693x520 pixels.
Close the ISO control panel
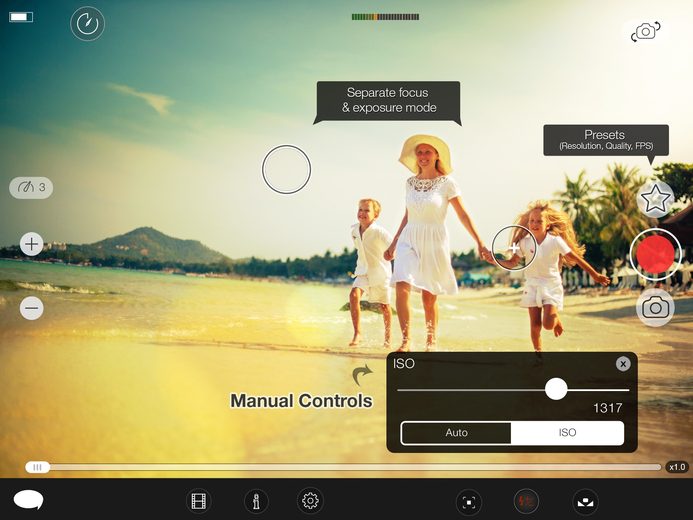coord(623,364)
